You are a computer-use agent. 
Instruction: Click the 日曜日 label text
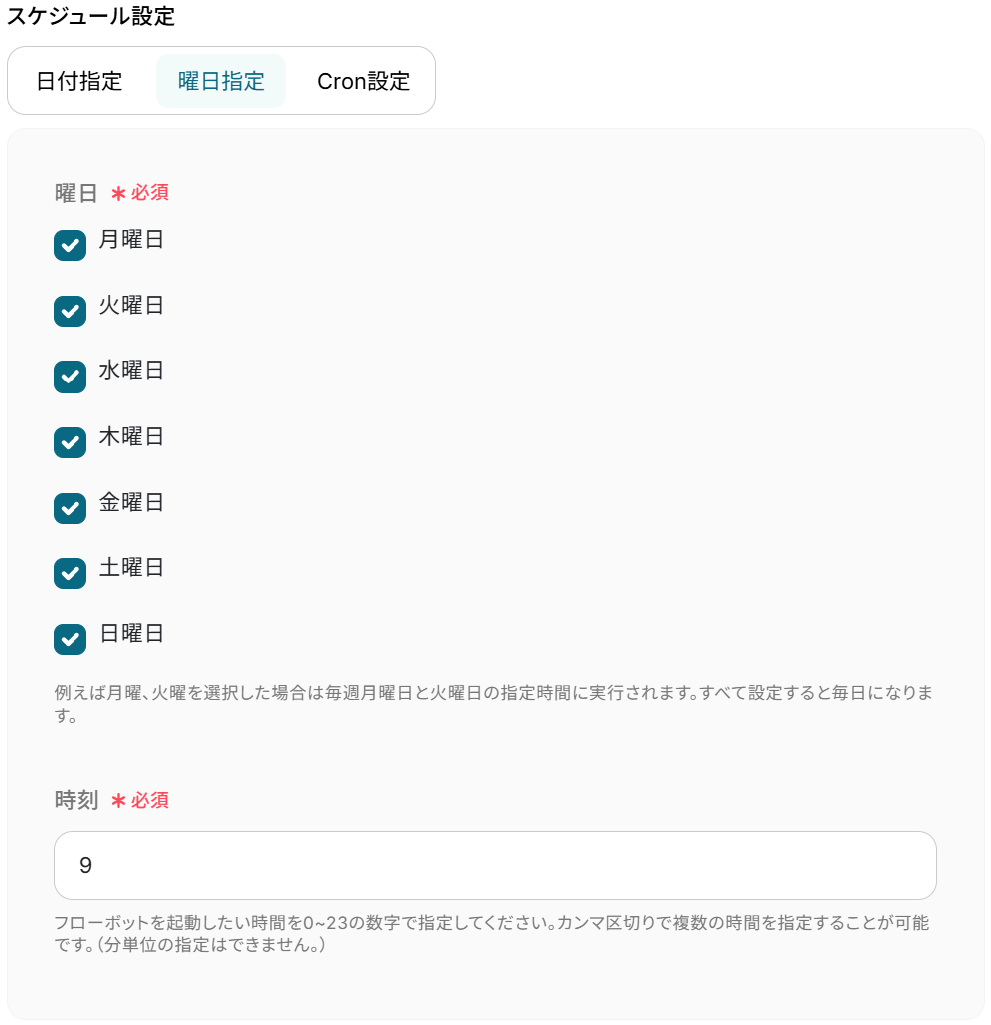tap(131, 633)
